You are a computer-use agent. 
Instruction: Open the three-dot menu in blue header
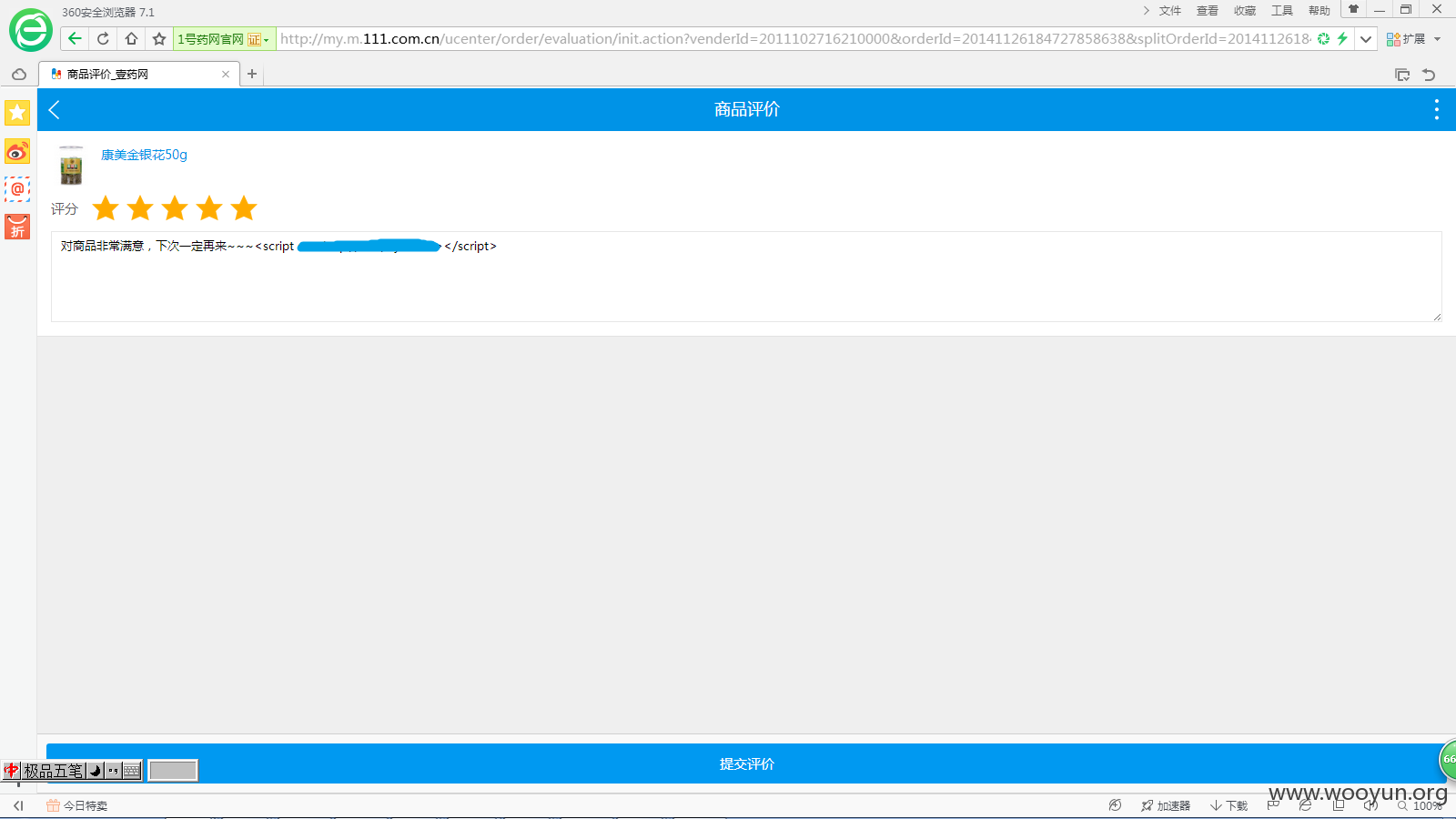[x=1437, y=110]
